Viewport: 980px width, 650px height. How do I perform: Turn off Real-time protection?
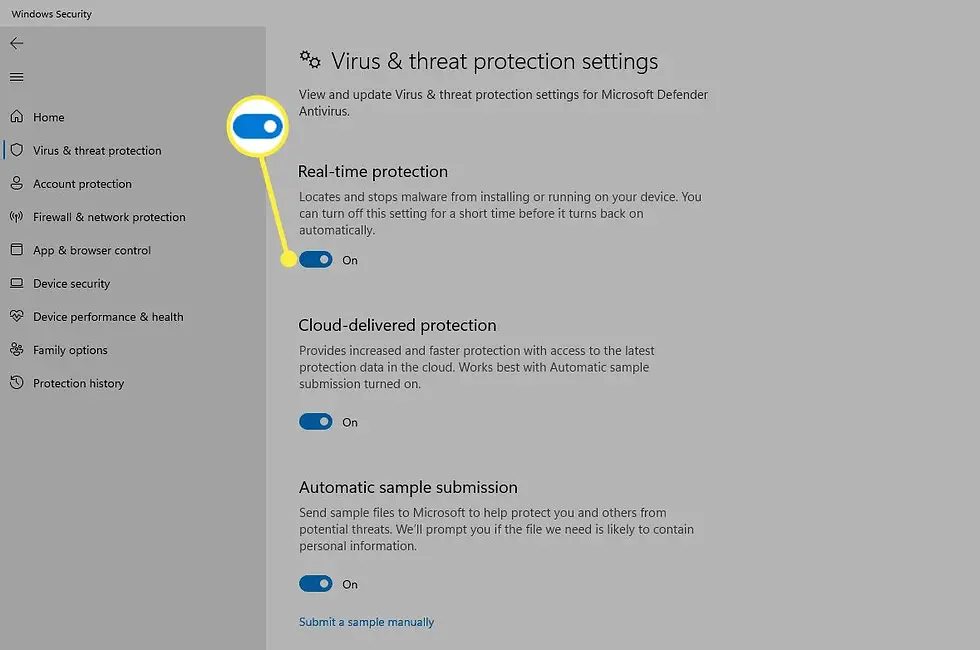tap(315, 259)
